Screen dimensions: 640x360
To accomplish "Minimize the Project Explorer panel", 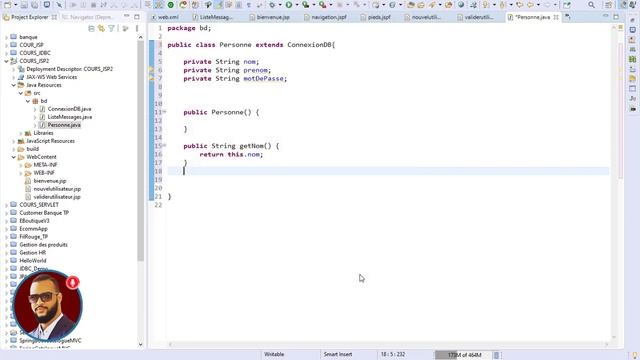I will click(x=127, y=17).
